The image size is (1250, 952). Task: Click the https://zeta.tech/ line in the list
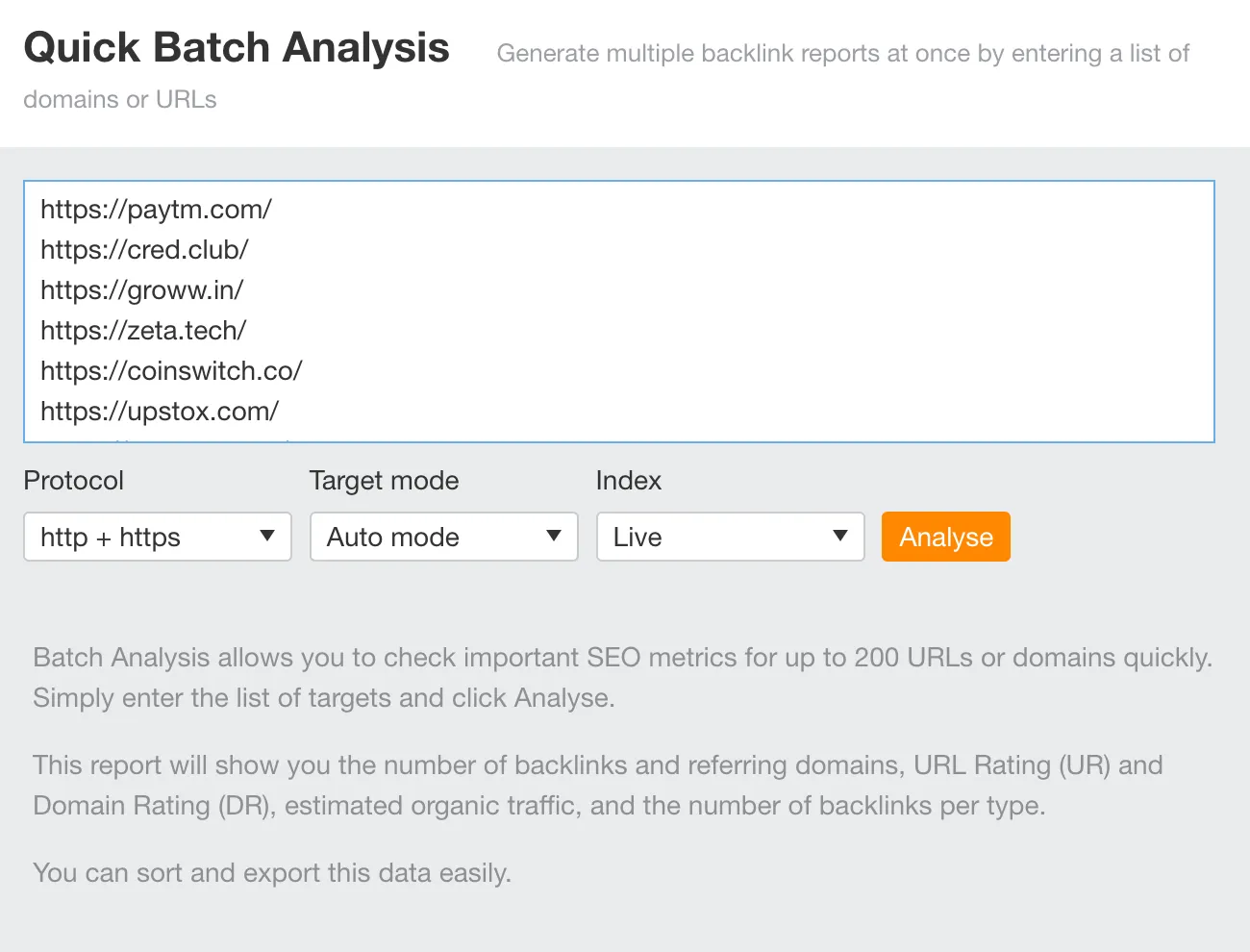click(143, 330)
